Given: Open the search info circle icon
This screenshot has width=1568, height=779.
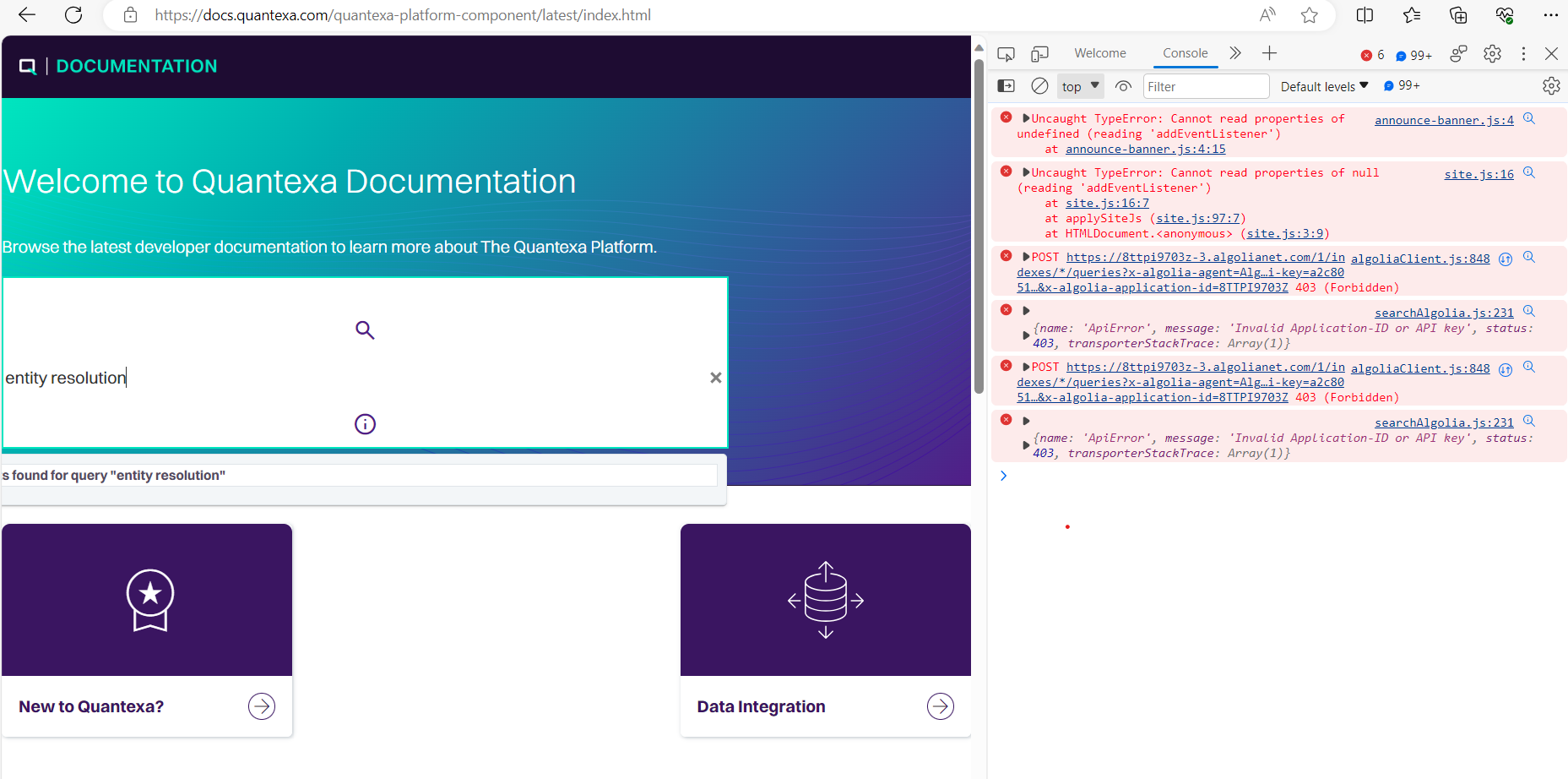Looking at the screenshot, I should click(x=365, y=424).
